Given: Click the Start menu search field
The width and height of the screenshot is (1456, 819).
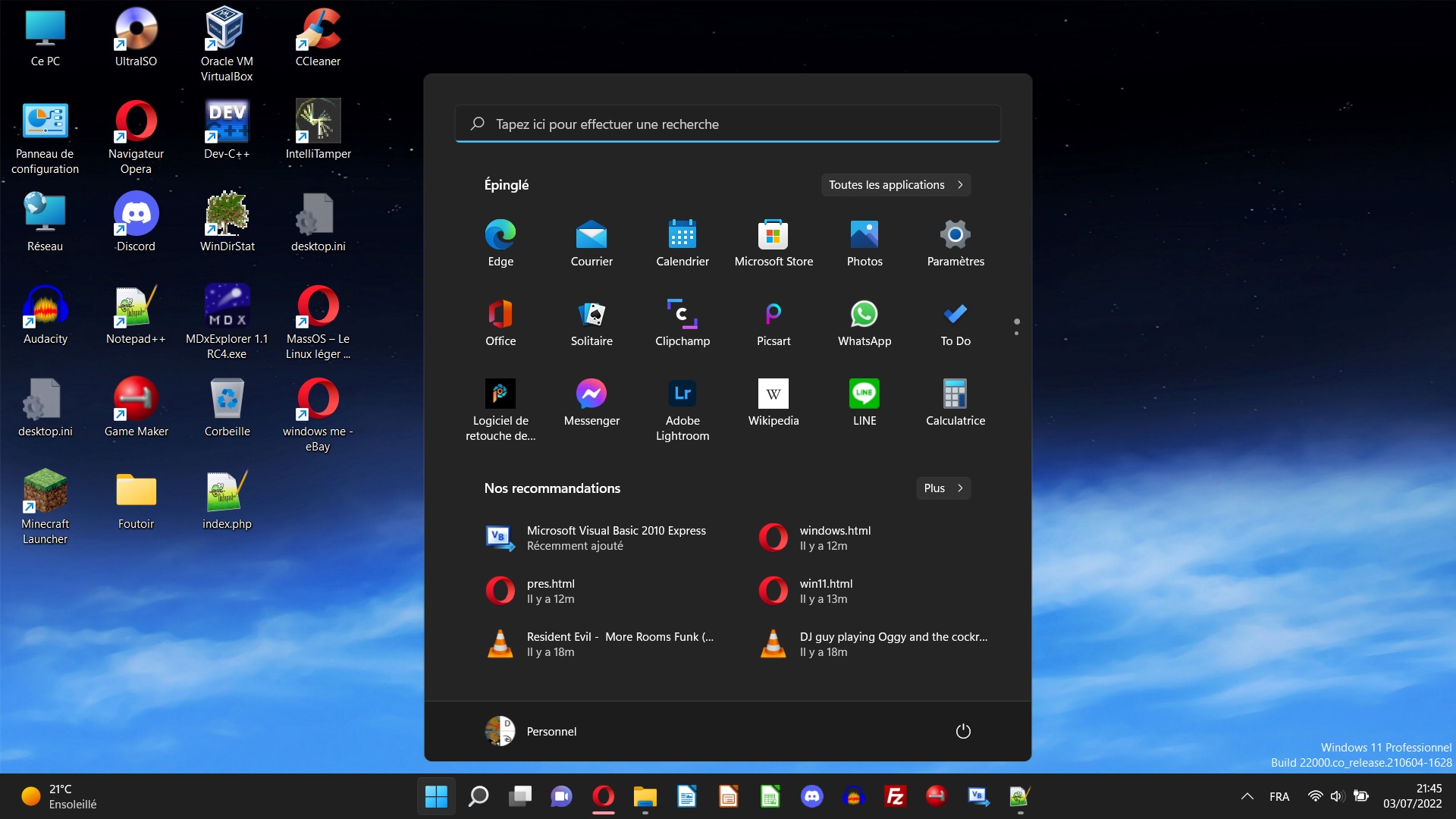Looking at the screenshot, I should tap(726, 124).
